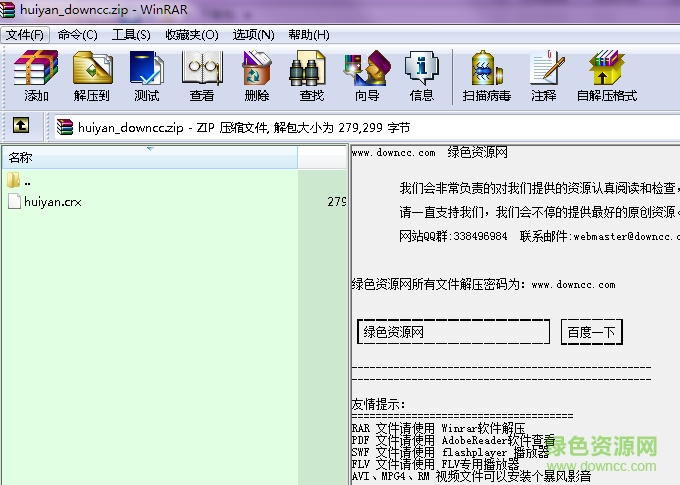Open the Tools (工具) menu
680x485 pixels.
click(131, 35)
